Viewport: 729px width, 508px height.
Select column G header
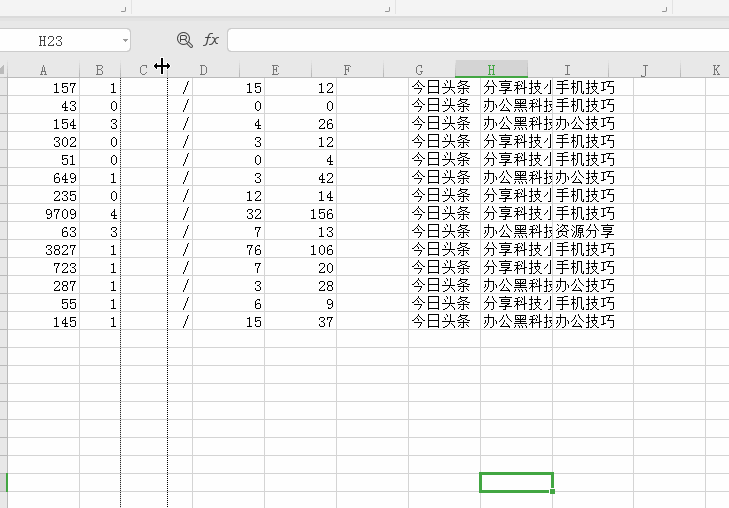[419, 70]
